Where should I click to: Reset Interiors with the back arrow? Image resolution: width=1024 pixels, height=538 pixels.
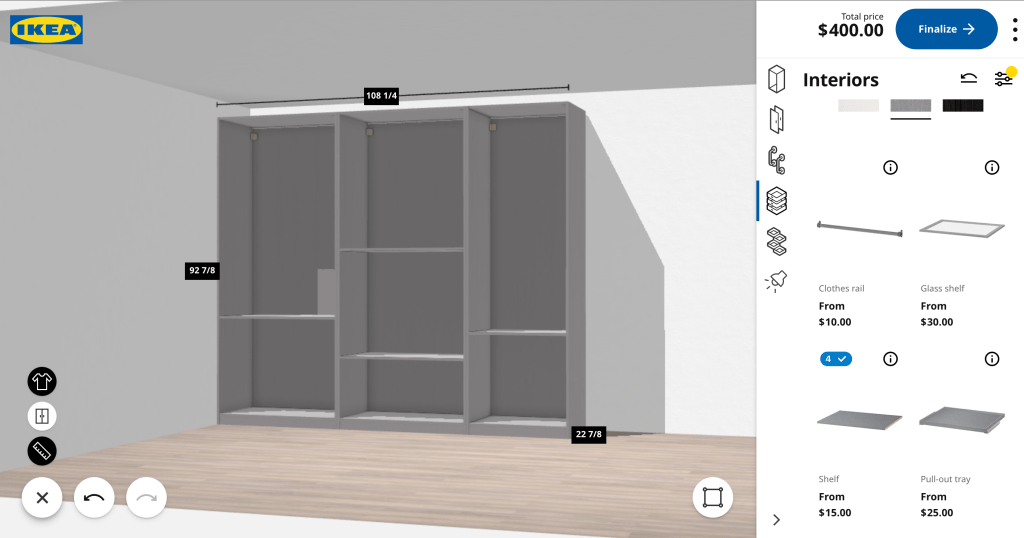coord(968,79)
